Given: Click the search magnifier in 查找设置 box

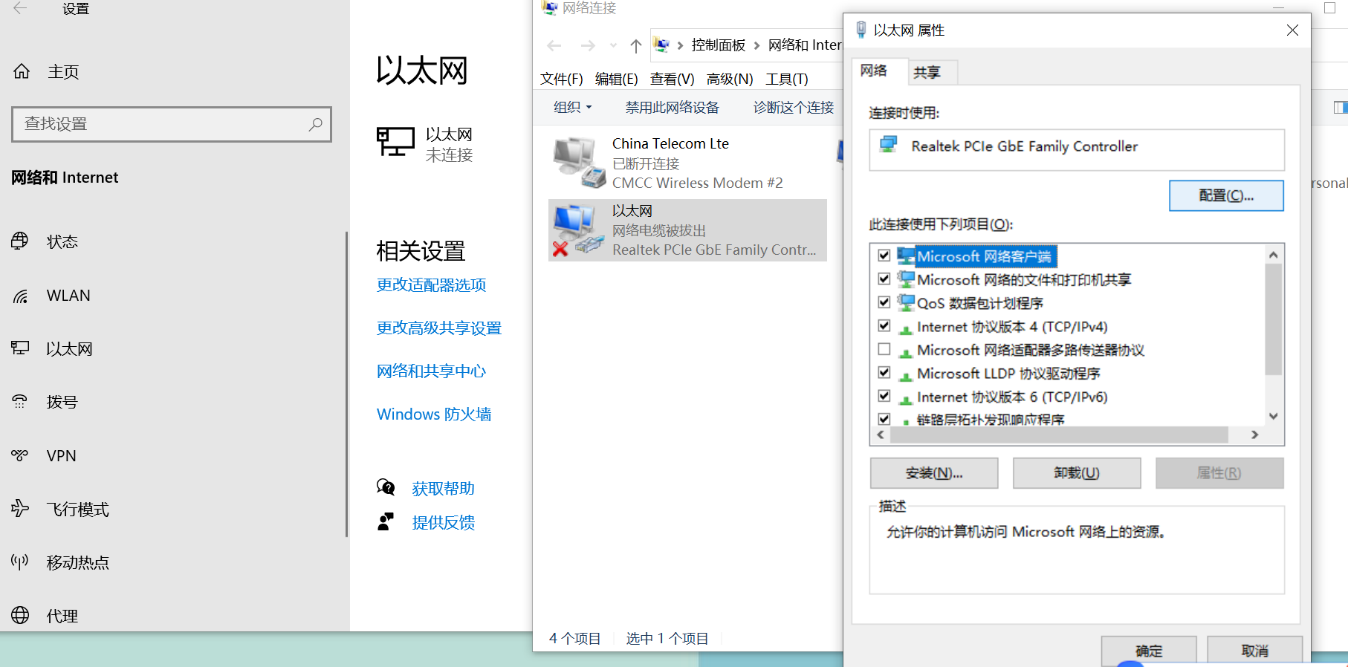Looking at the screenshot, I should (x=315, y=124).
